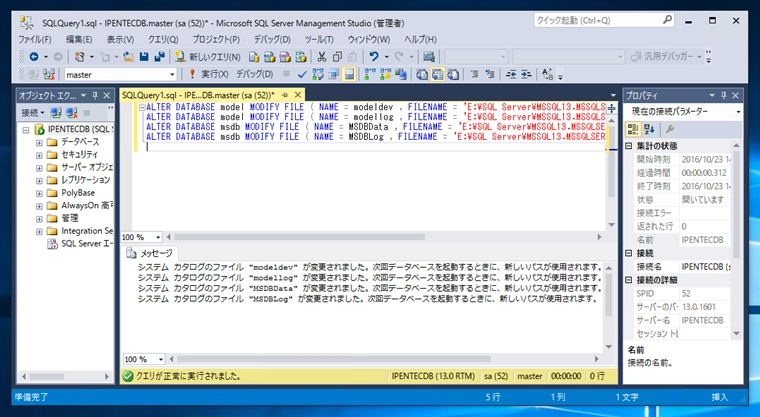Screen dimensions: 760x417
Task: Display the Estimated Execution Plan icon
Action: (318, 74)
